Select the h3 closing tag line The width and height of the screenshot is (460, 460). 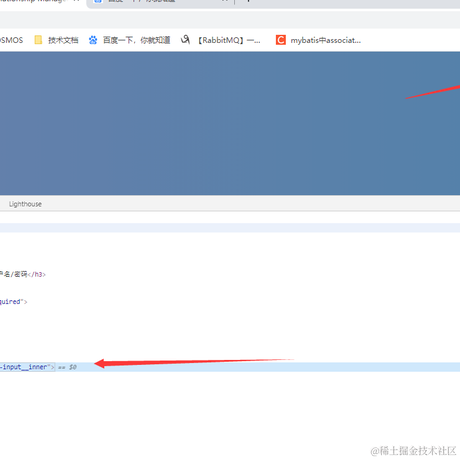[23, 274]
